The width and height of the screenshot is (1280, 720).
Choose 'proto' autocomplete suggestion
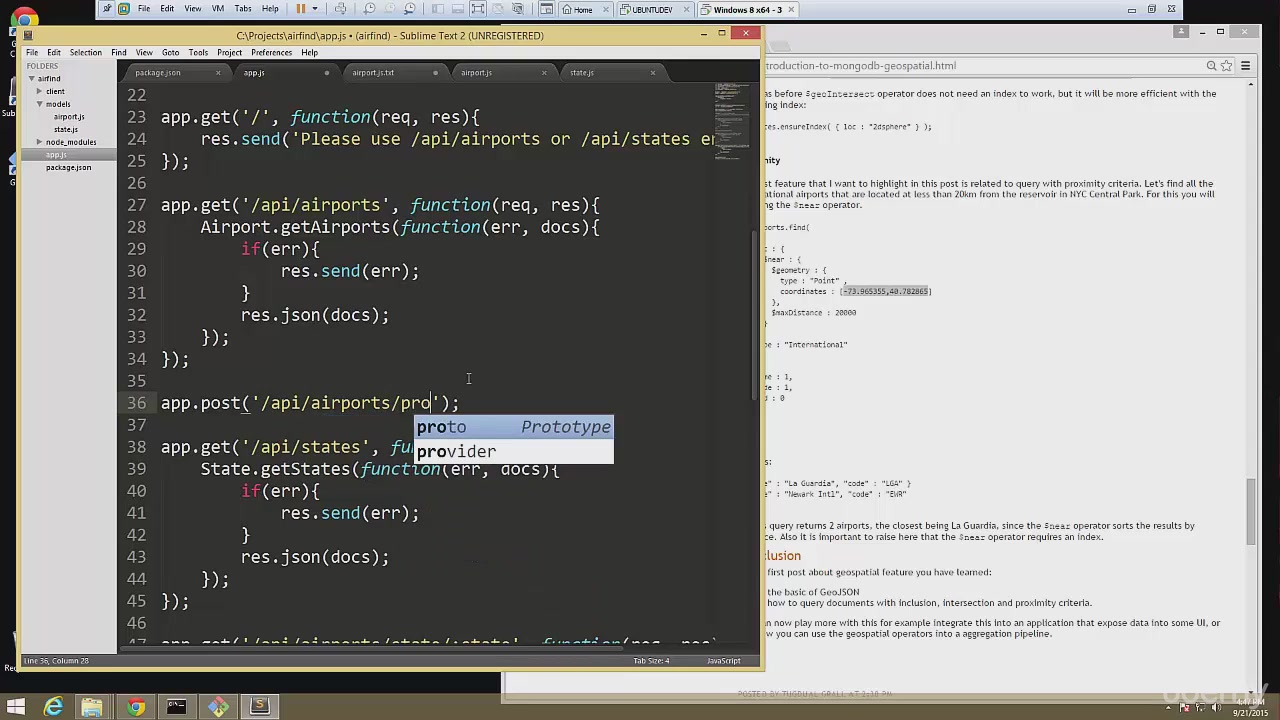point(514,427)
